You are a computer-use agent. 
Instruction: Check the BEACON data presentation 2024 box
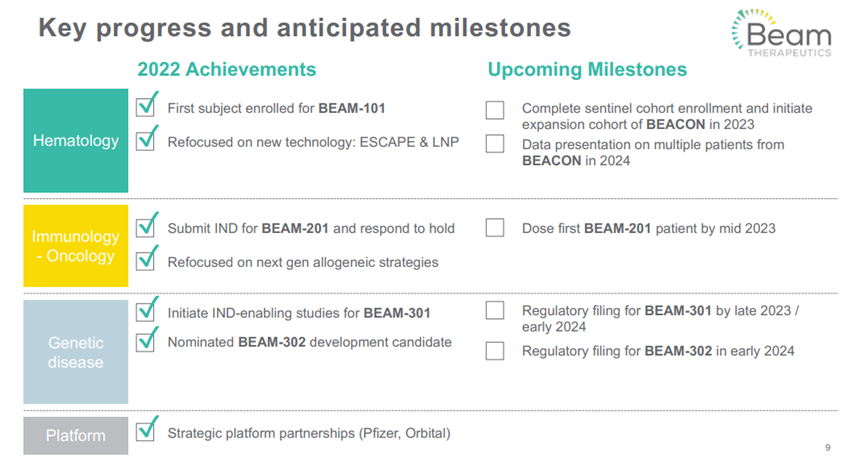495,145
